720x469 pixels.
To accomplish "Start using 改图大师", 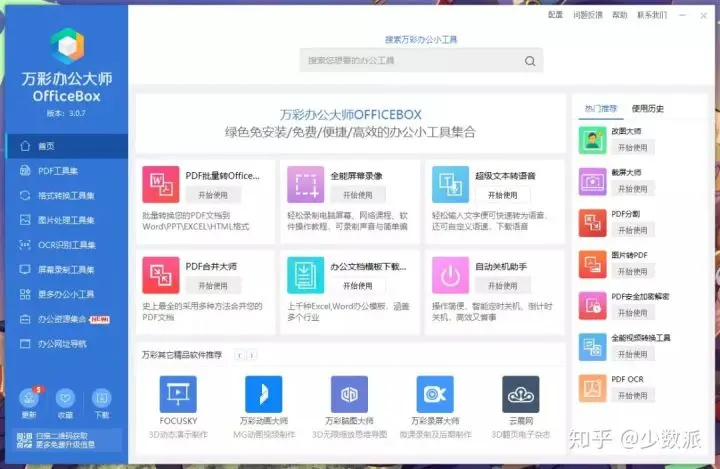I will pos(633,147).
